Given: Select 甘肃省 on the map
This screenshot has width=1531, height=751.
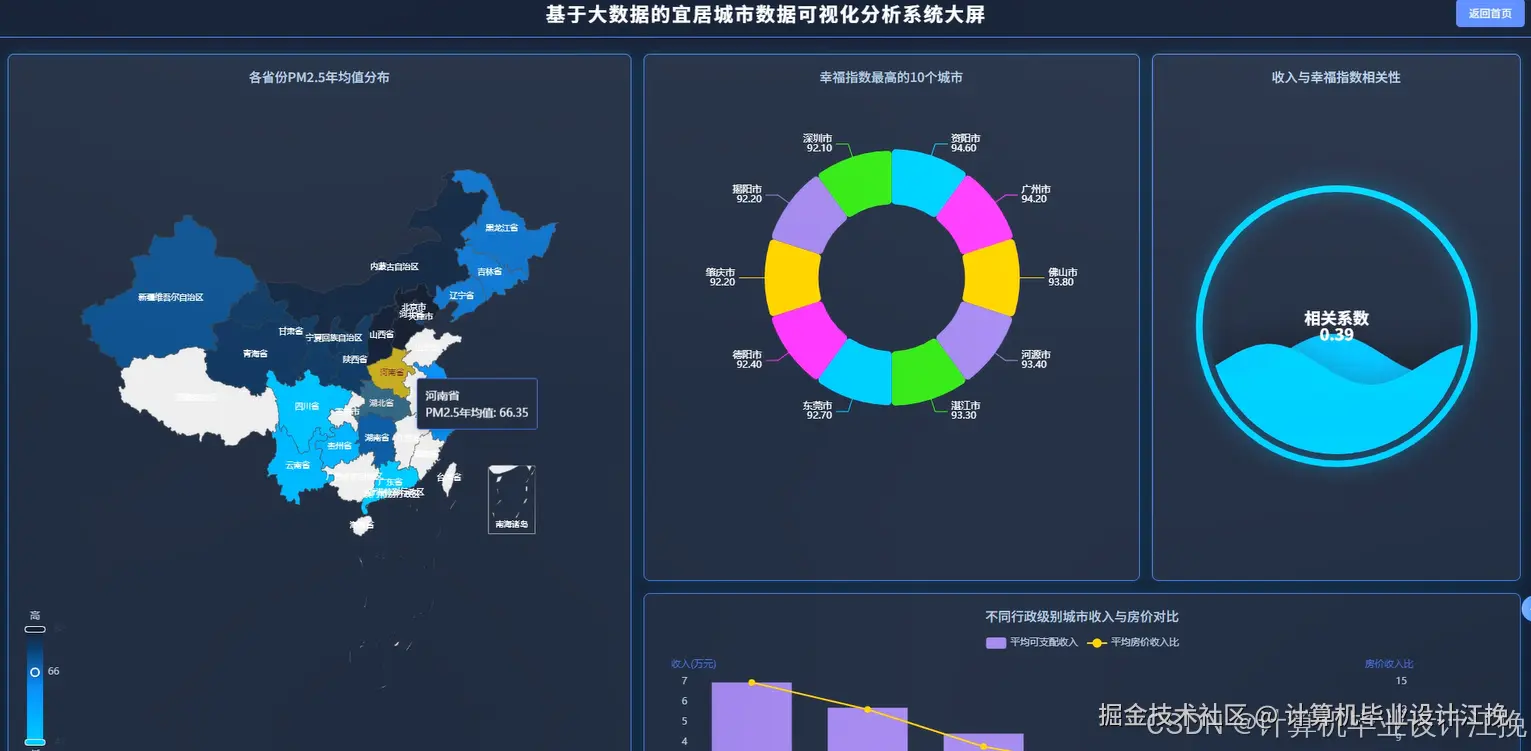Looking at the screenshot, I should pyautogui.click(x=291, y=331).
